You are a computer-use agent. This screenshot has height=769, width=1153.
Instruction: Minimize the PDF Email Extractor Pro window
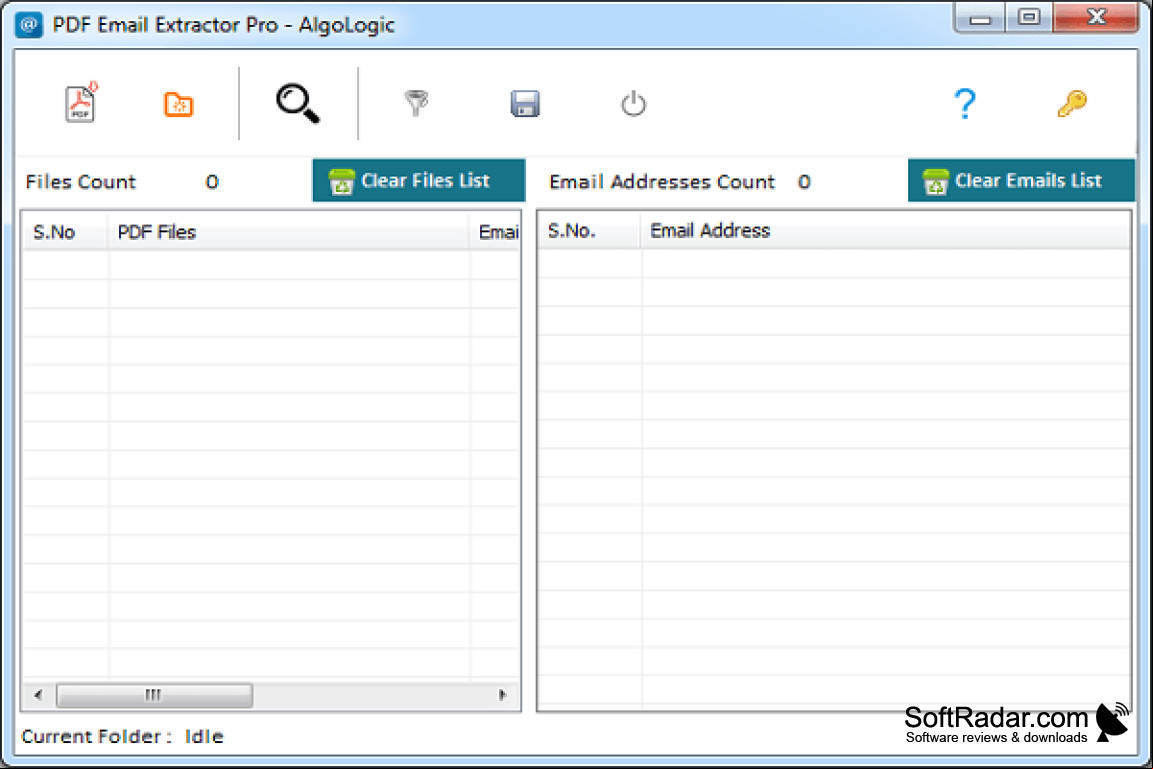point(979,18)
